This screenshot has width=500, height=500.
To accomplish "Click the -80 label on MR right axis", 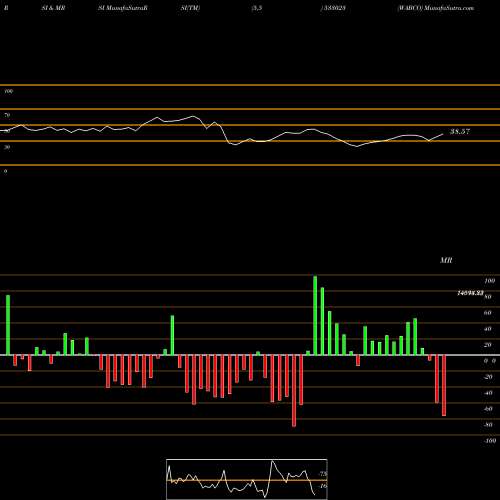I will (488, 425).
